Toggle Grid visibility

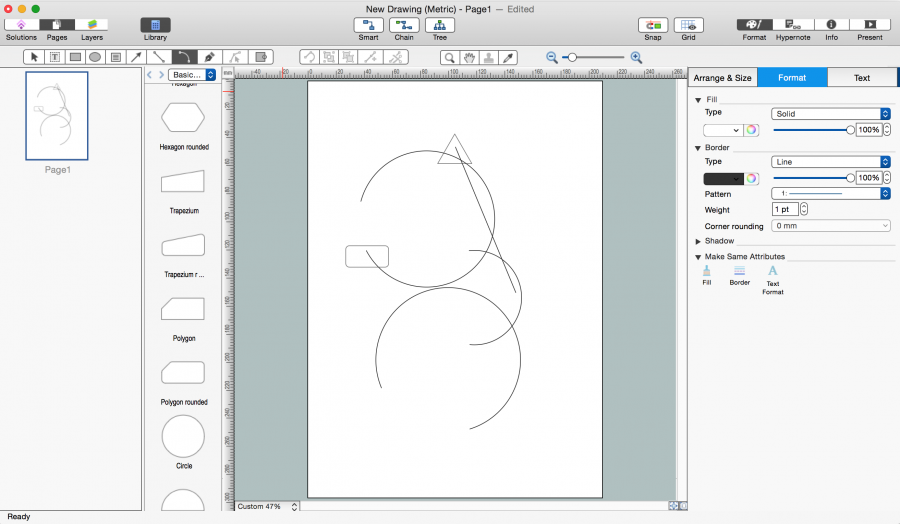(688, 25)
